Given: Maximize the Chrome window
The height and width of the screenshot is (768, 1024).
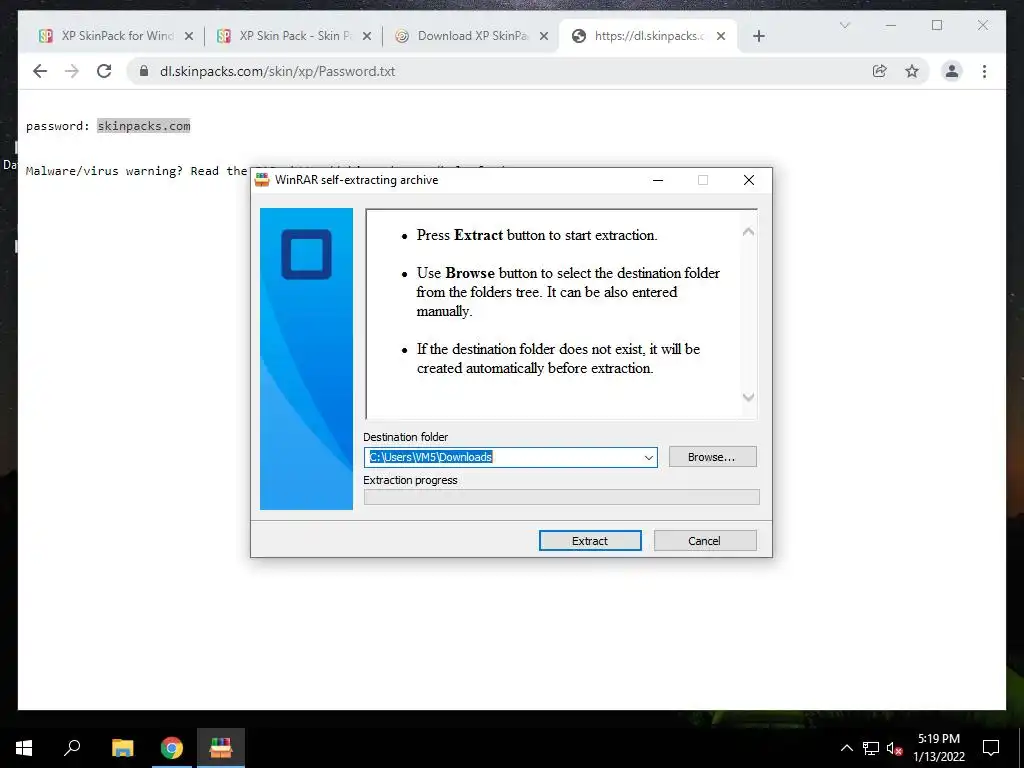Looking at the screenshot, I should 937,25.
